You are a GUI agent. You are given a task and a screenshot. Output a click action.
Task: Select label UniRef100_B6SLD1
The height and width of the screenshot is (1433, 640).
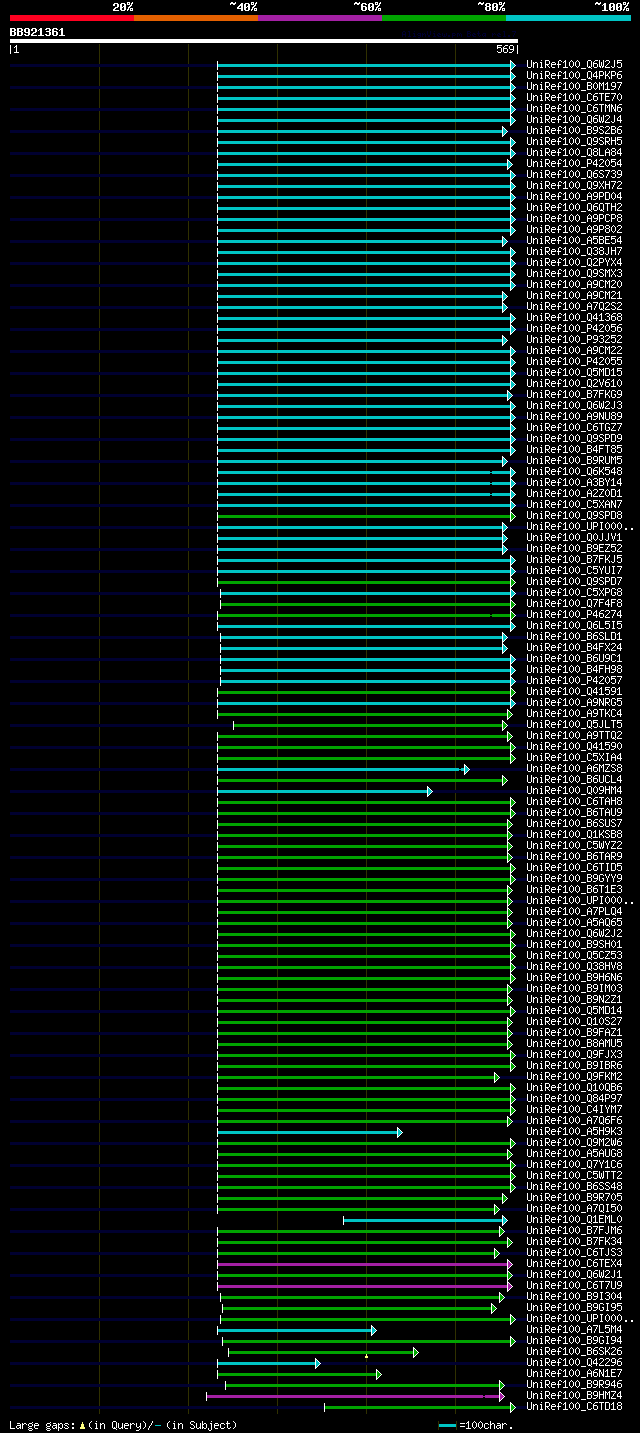pyautogui.click(x=574, y=636)
